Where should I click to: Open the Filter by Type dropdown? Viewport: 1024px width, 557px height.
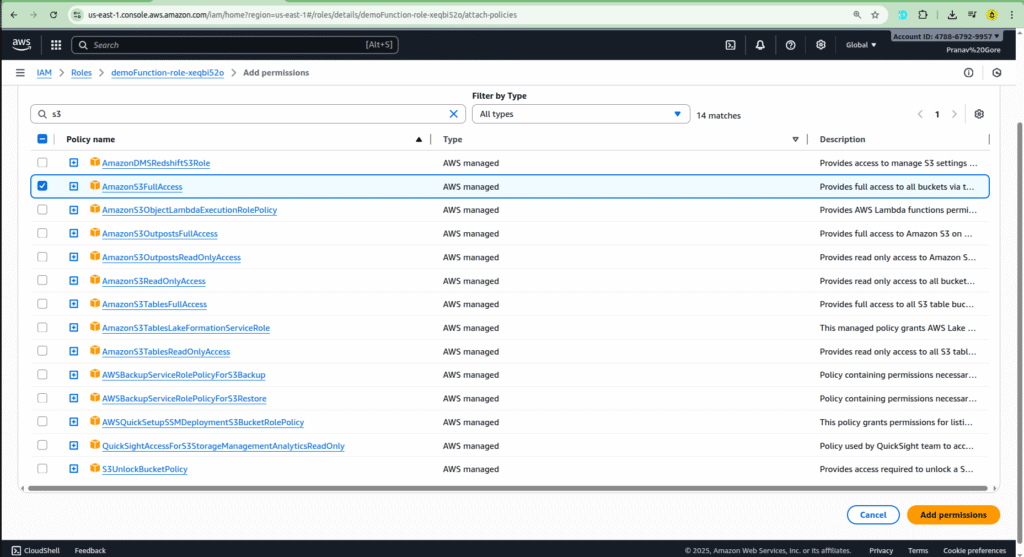click(x=581, y=114)
